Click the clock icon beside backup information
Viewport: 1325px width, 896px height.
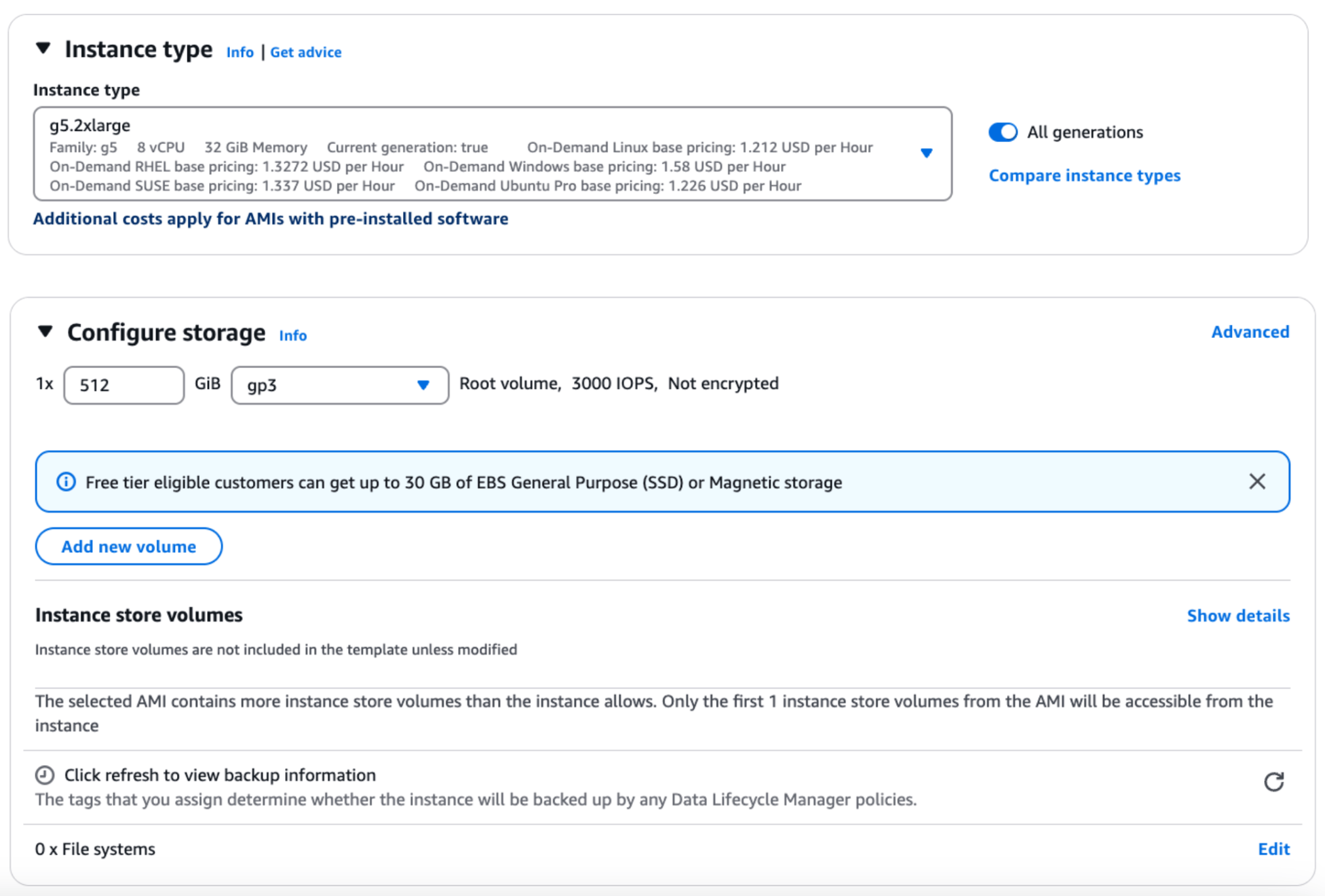click(x=45, y=775)
